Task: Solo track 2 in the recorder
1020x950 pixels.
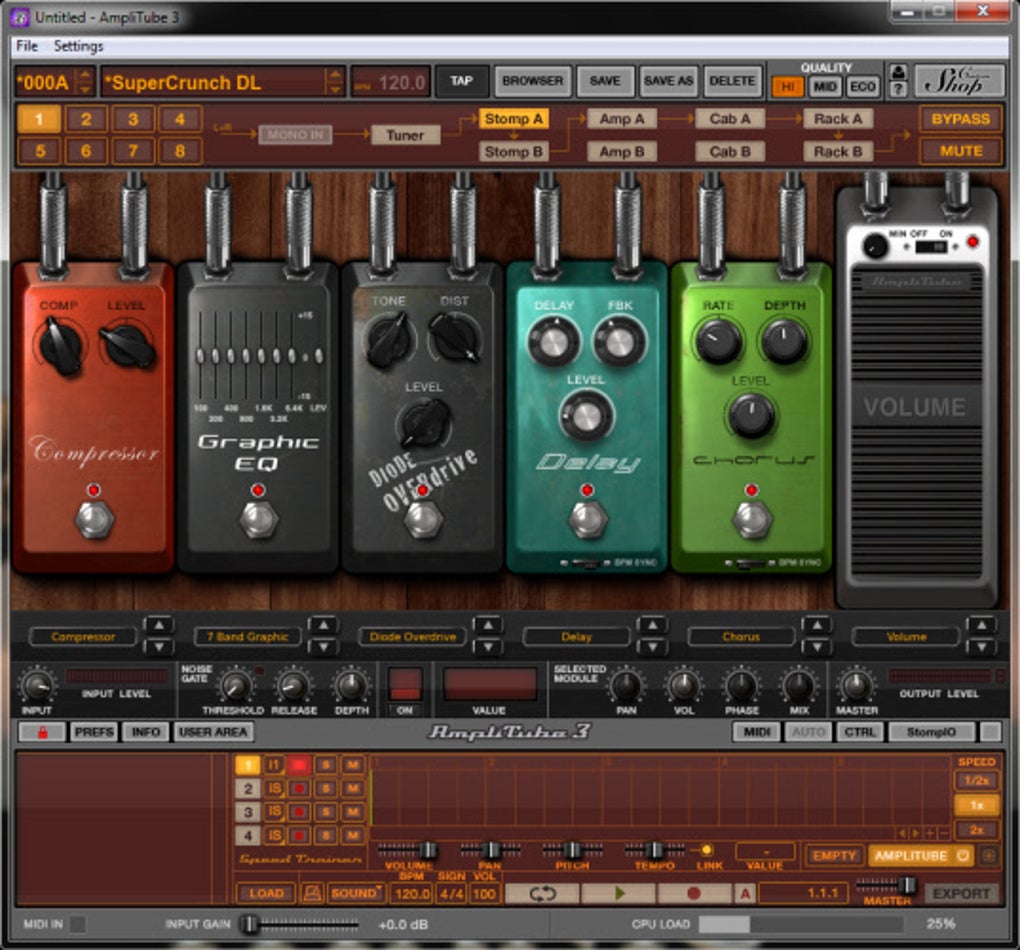Action: [x=326, y=789]
